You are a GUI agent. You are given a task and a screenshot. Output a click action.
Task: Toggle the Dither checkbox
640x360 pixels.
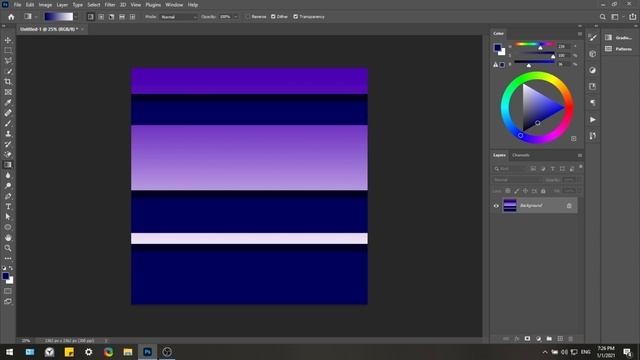273,17
